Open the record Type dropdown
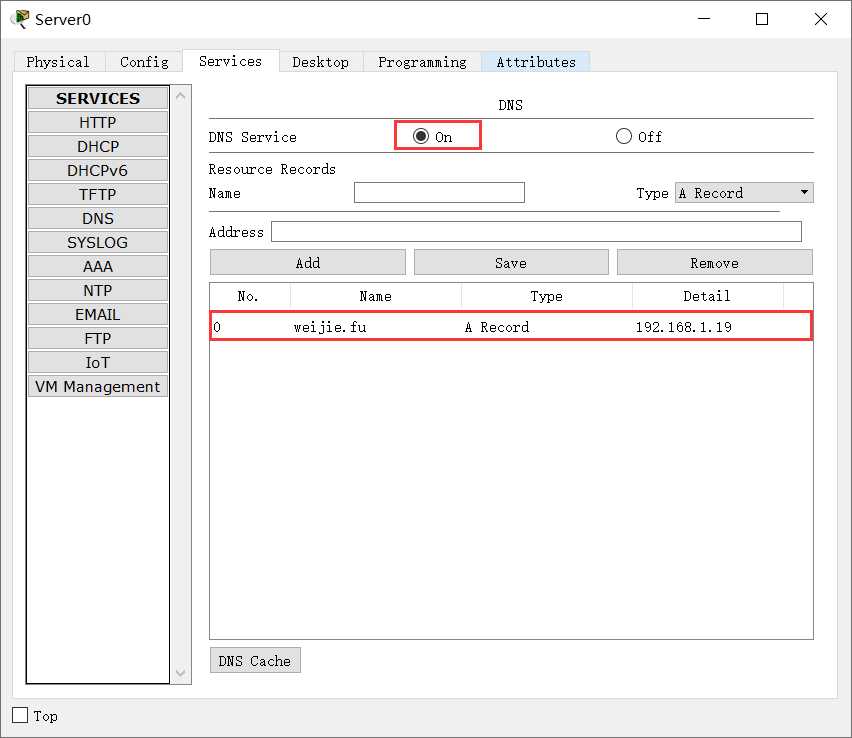 (x=744, y=192)
